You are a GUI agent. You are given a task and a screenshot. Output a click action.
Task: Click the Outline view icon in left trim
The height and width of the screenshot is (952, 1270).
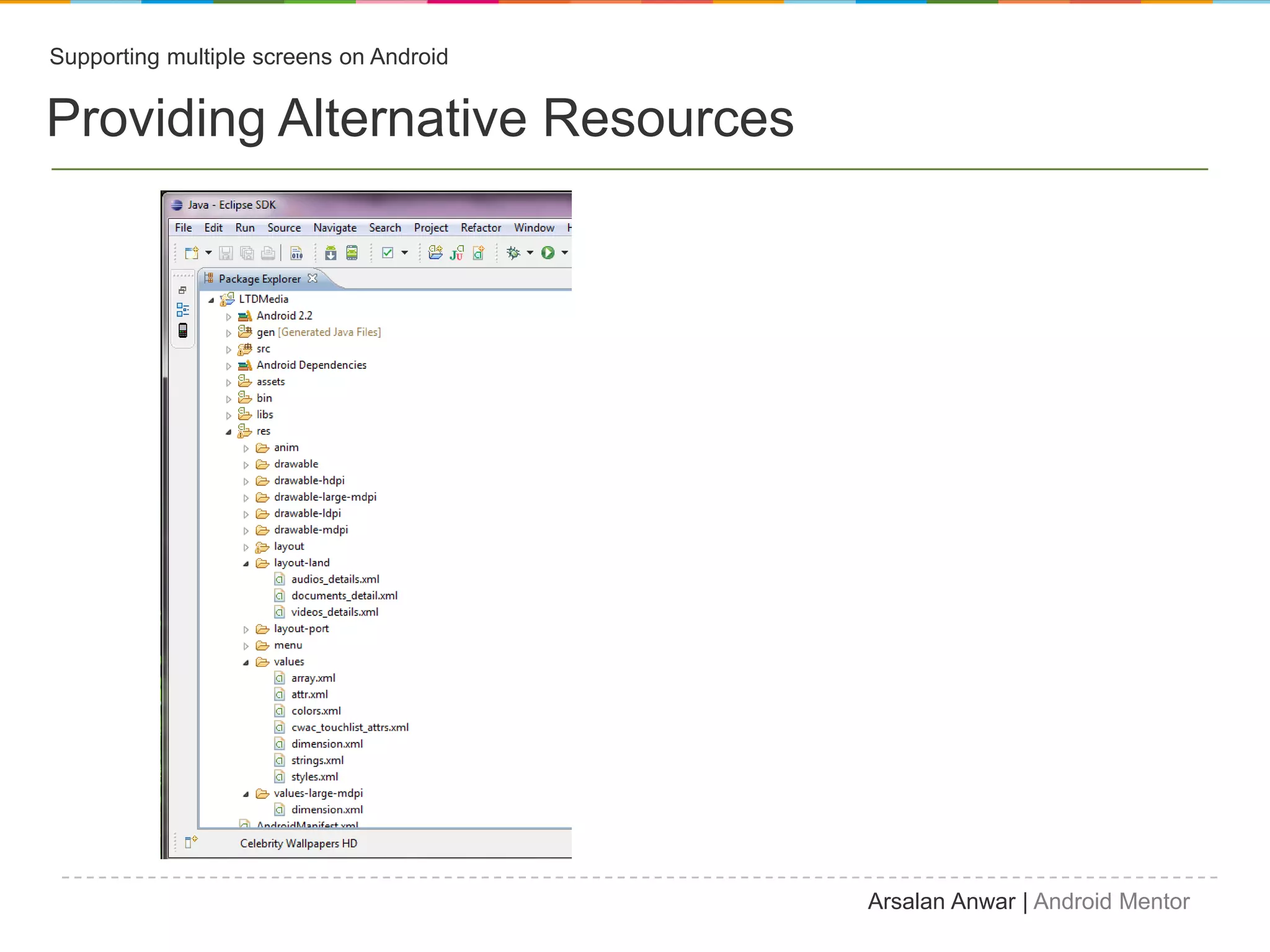(183, 309)
